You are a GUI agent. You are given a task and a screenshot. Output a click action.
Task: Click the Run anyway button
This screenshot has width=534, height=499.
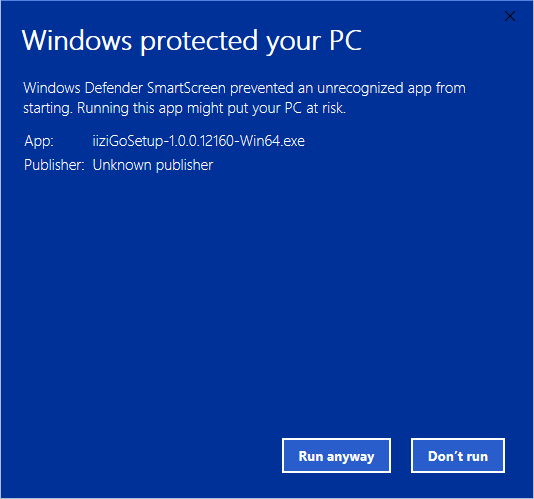[336, 455]
